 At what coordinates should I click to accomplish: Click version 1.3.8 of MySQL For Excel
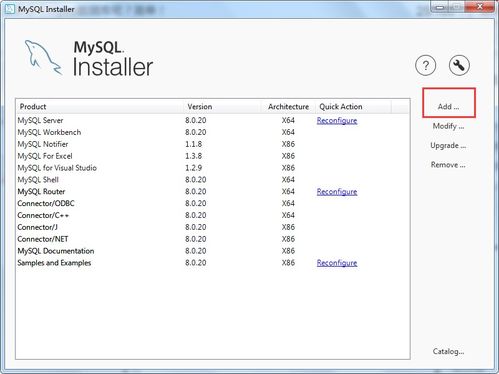pyautogui.click(x=194, y=156)
